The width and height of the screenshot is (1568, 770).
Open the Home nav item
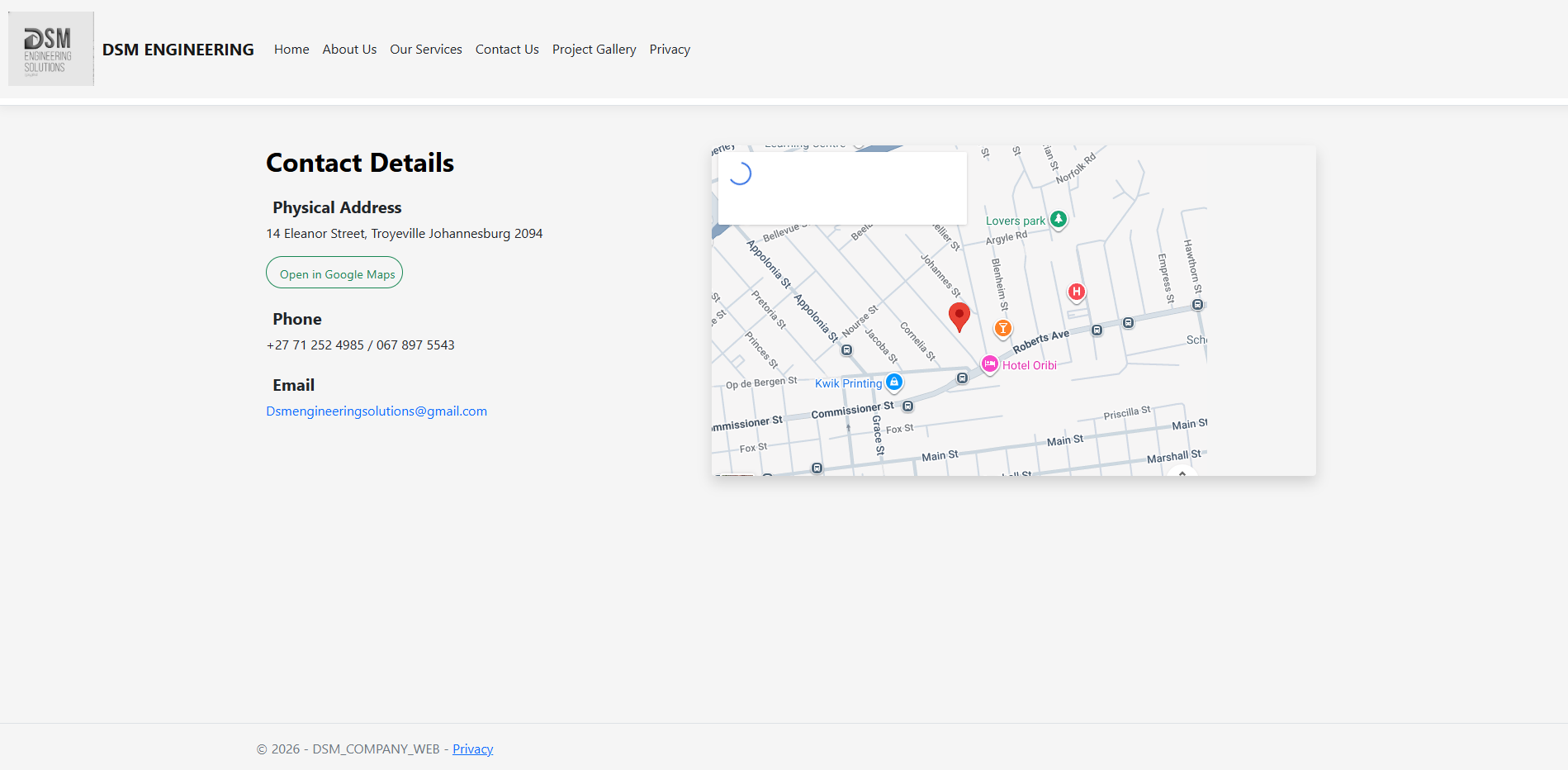pos(291,50)
